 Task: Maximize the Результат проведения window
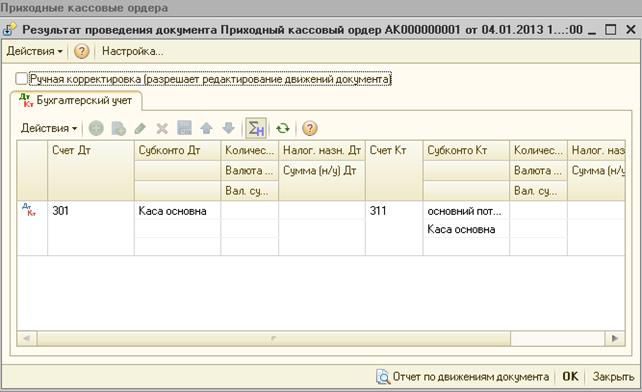pos(610,29)
